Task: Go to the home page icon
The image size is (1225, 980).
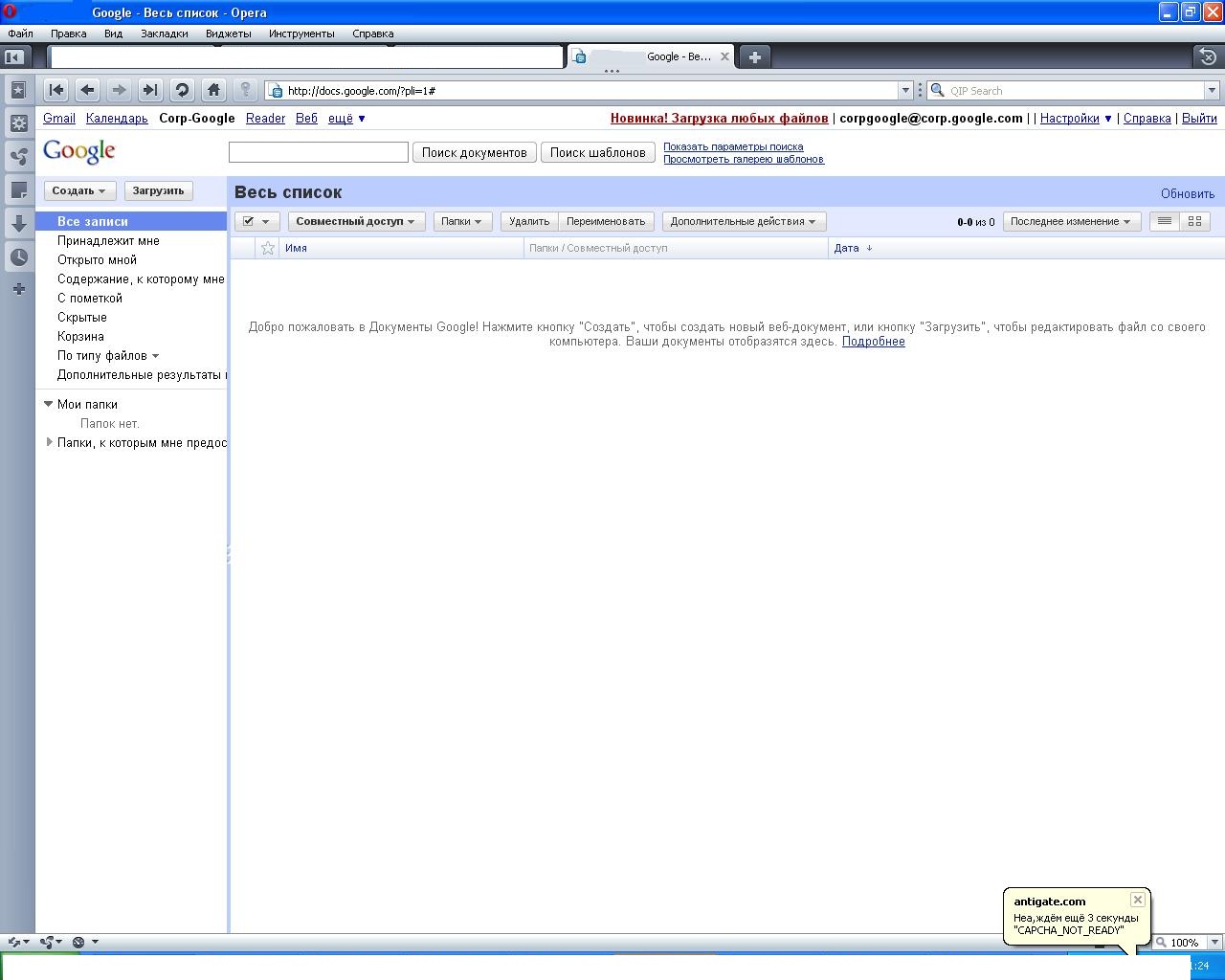Action: 213,90
